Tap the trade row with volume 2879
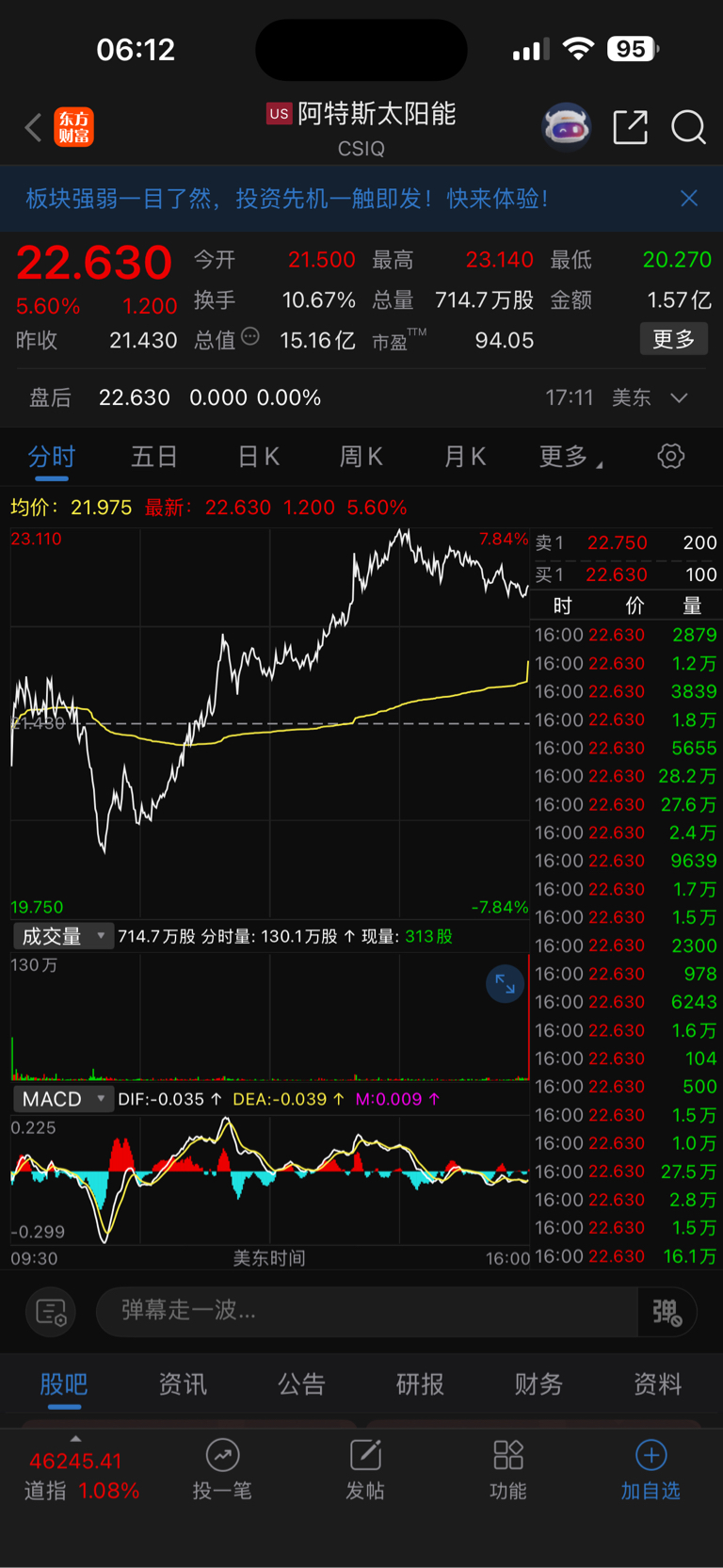The width and height of the screenshot is (723, 1568). pos(626,635)
